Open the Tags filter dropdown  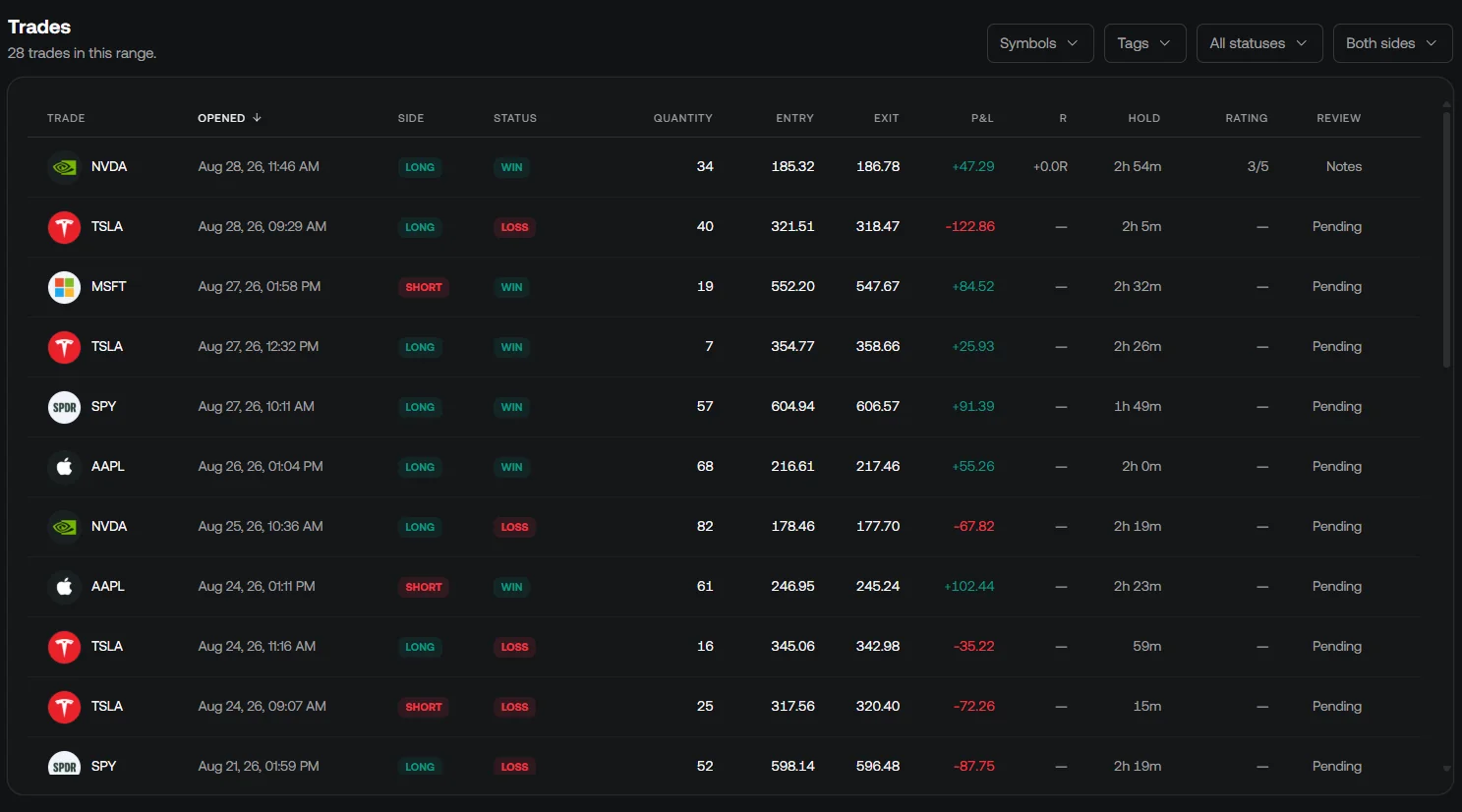1145,43
